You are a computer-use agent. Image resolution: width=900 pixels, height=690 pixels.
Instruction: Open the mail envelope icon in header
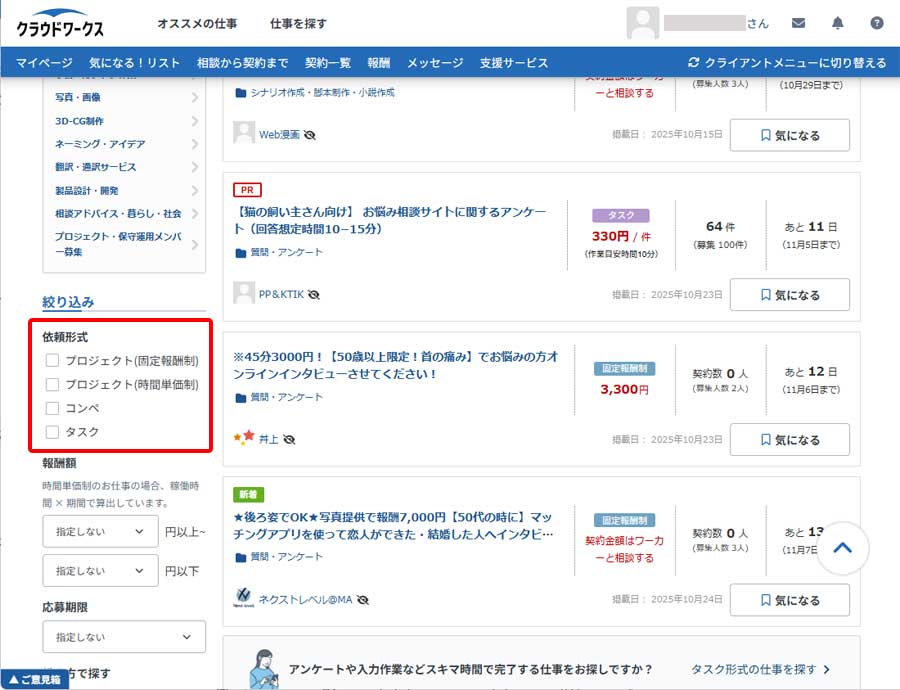[x=798, y=23]
